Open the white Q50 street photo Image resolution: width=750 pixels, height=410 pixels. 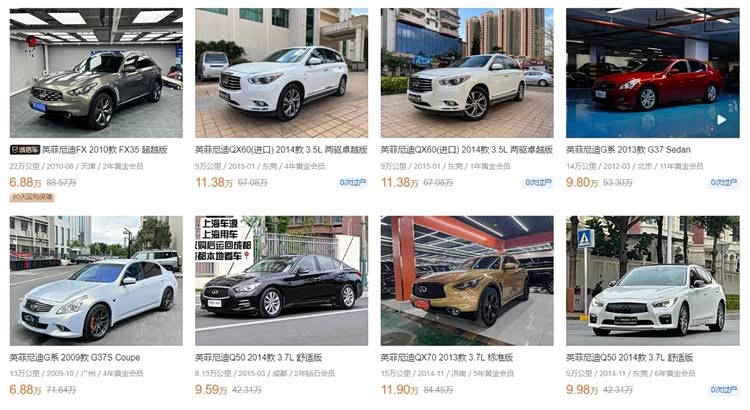(x=652, y=281)
